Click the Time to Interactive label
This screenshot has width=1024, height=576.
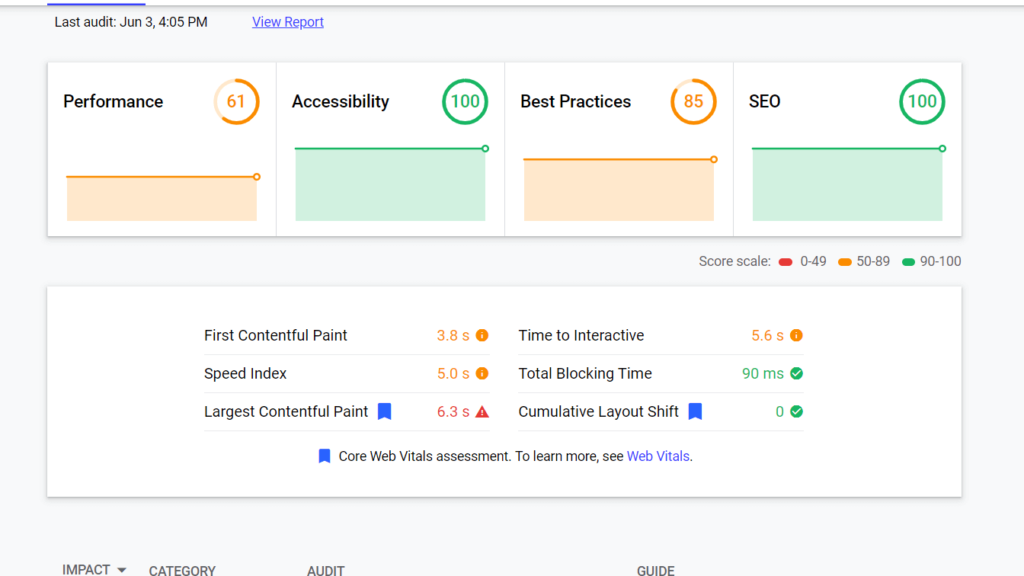[581, 335]
